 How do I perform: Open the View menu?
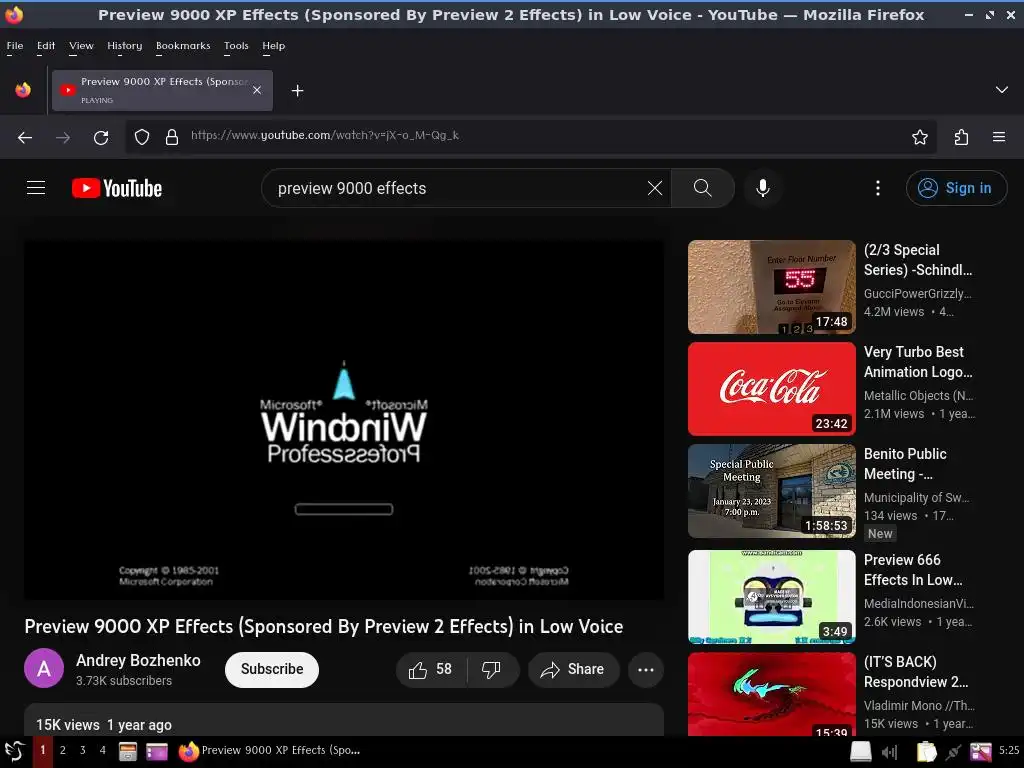tap(81, 46)
